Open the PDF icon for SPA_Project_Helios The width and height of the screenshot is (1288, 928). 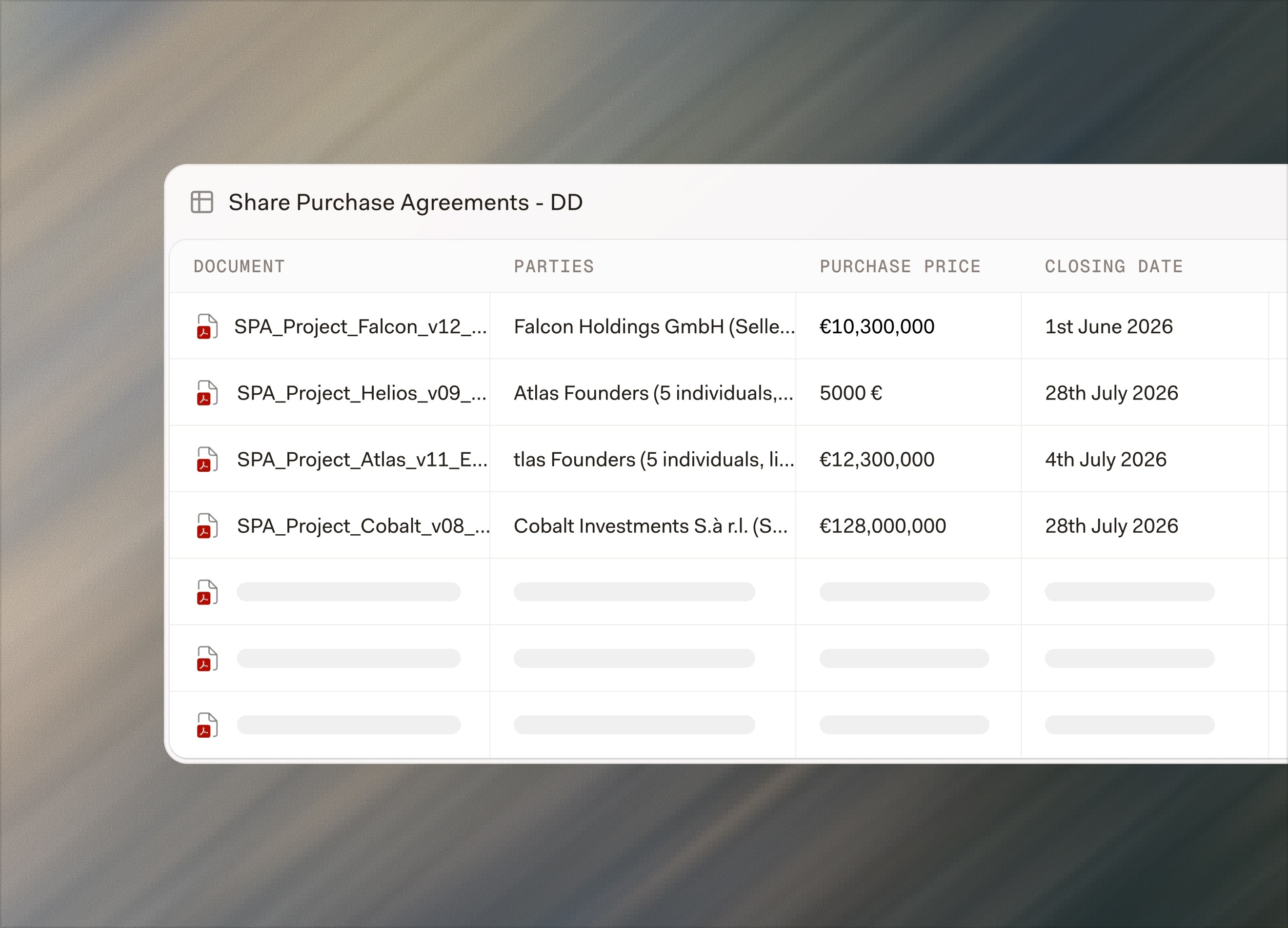(207, 393)
